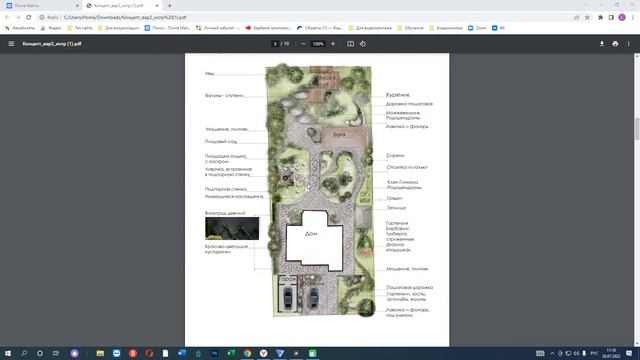The width and height of the screenshot is (640, 360).
Task: Reload the current page
Action: [x=29, y=17]
